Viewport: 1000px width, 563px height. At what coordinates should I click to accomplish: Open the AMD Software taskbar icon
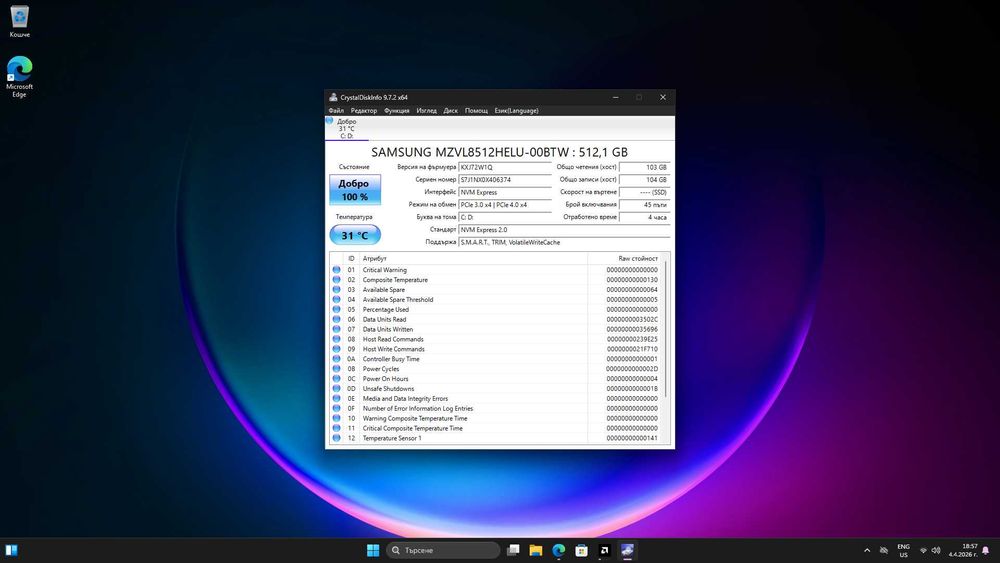(604, 550)
